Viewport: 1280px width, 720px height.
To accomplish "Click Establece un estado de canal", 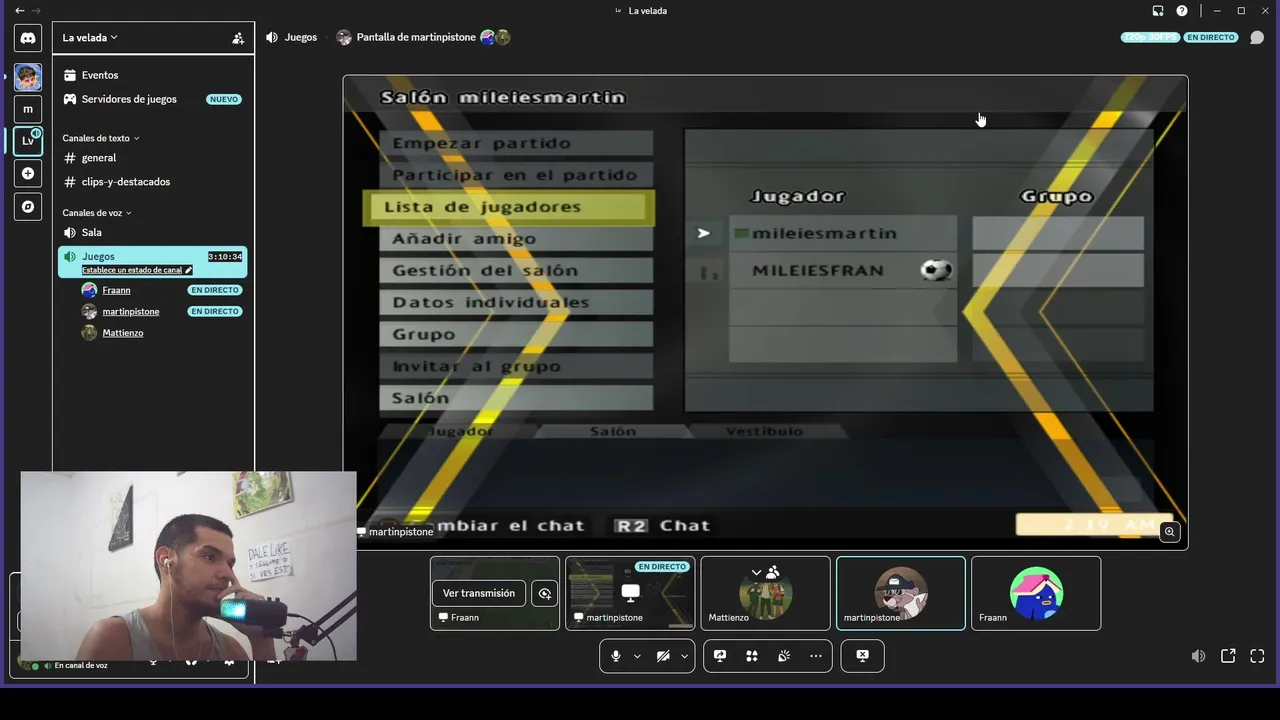I will coord(131,270).
